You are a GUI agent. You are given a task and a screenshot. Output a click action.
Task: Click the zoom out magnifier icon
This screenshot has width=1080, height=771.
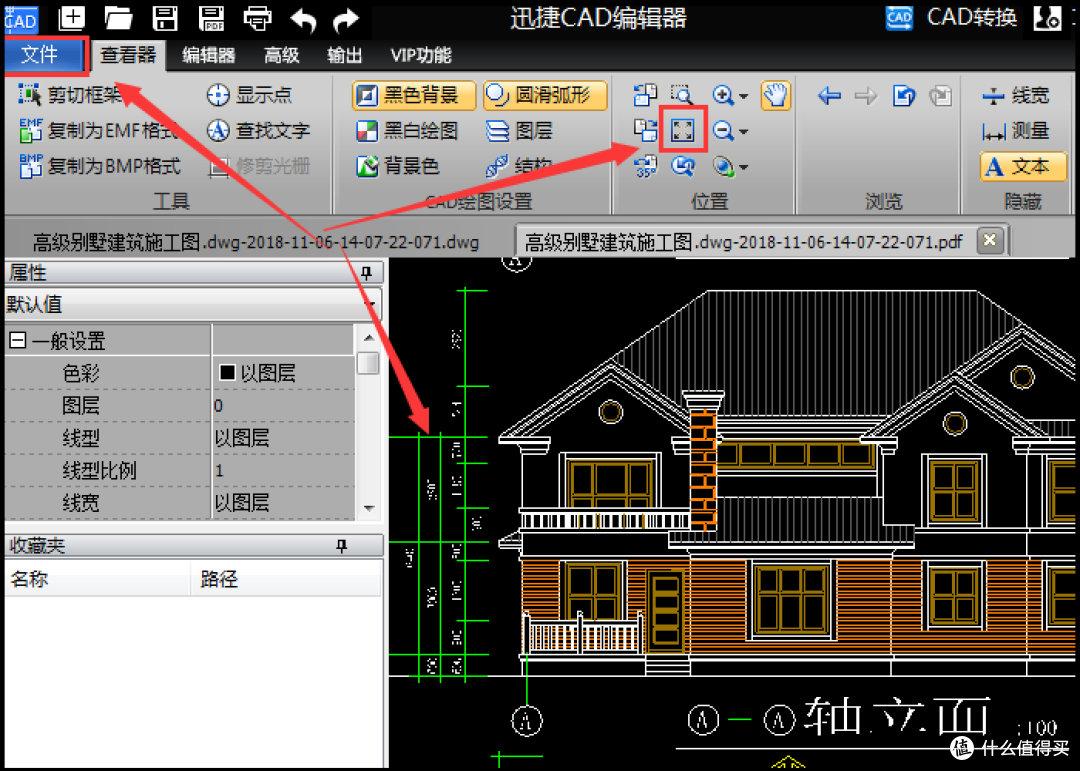[723, 130]
